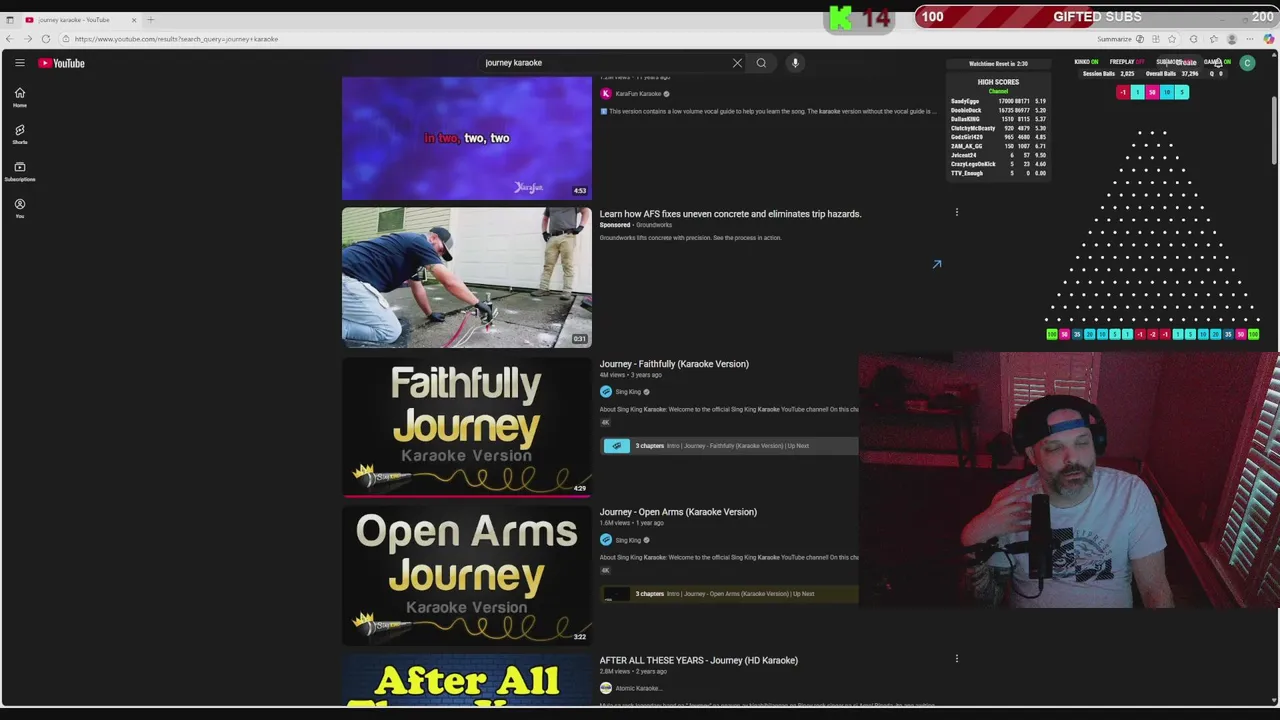
Task: Open the You page in sidebar
Action: pos(19,208)
